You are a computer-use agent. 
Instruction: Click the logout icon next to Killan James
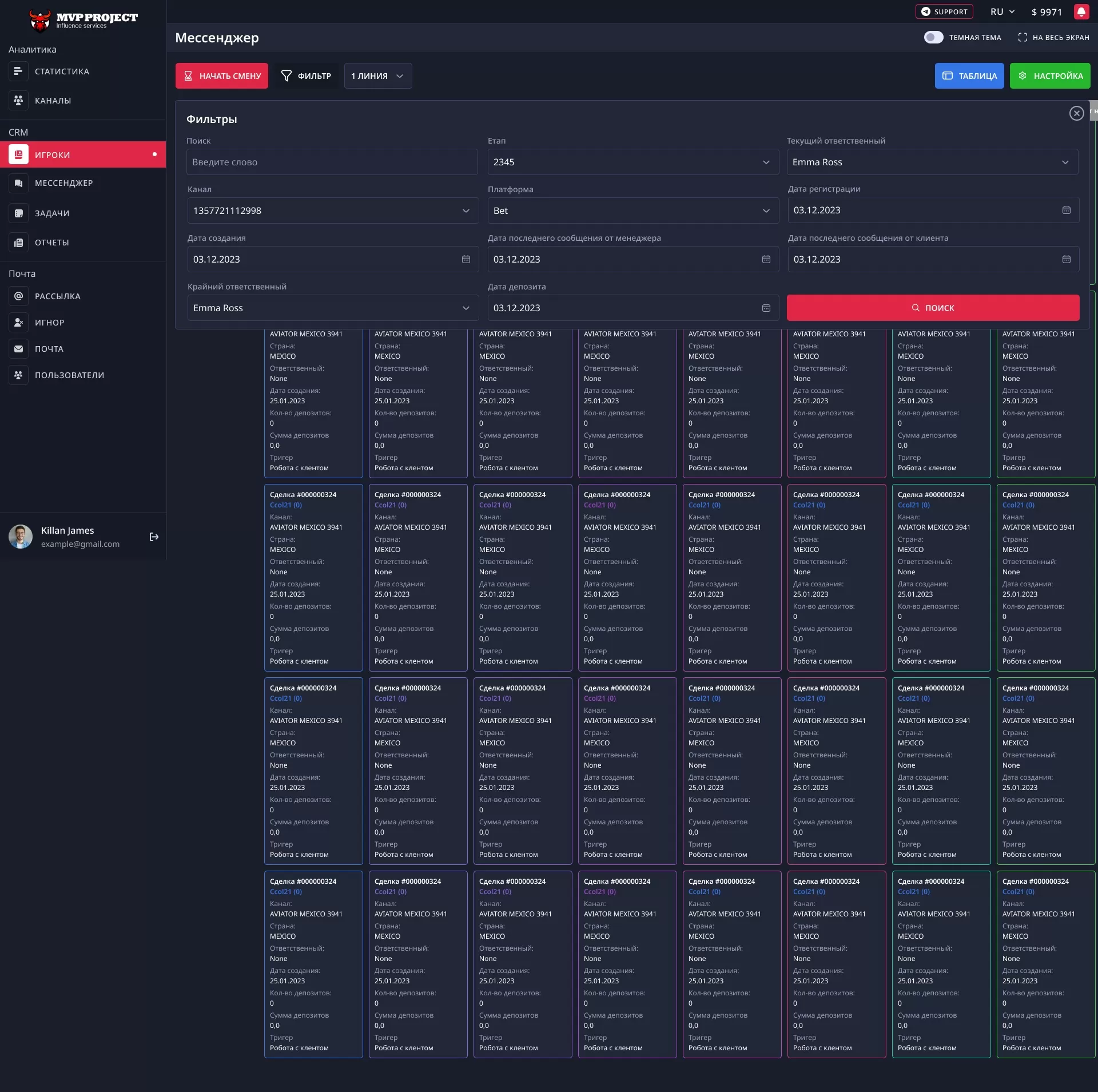pyautogui.click(x=154, y=537)
